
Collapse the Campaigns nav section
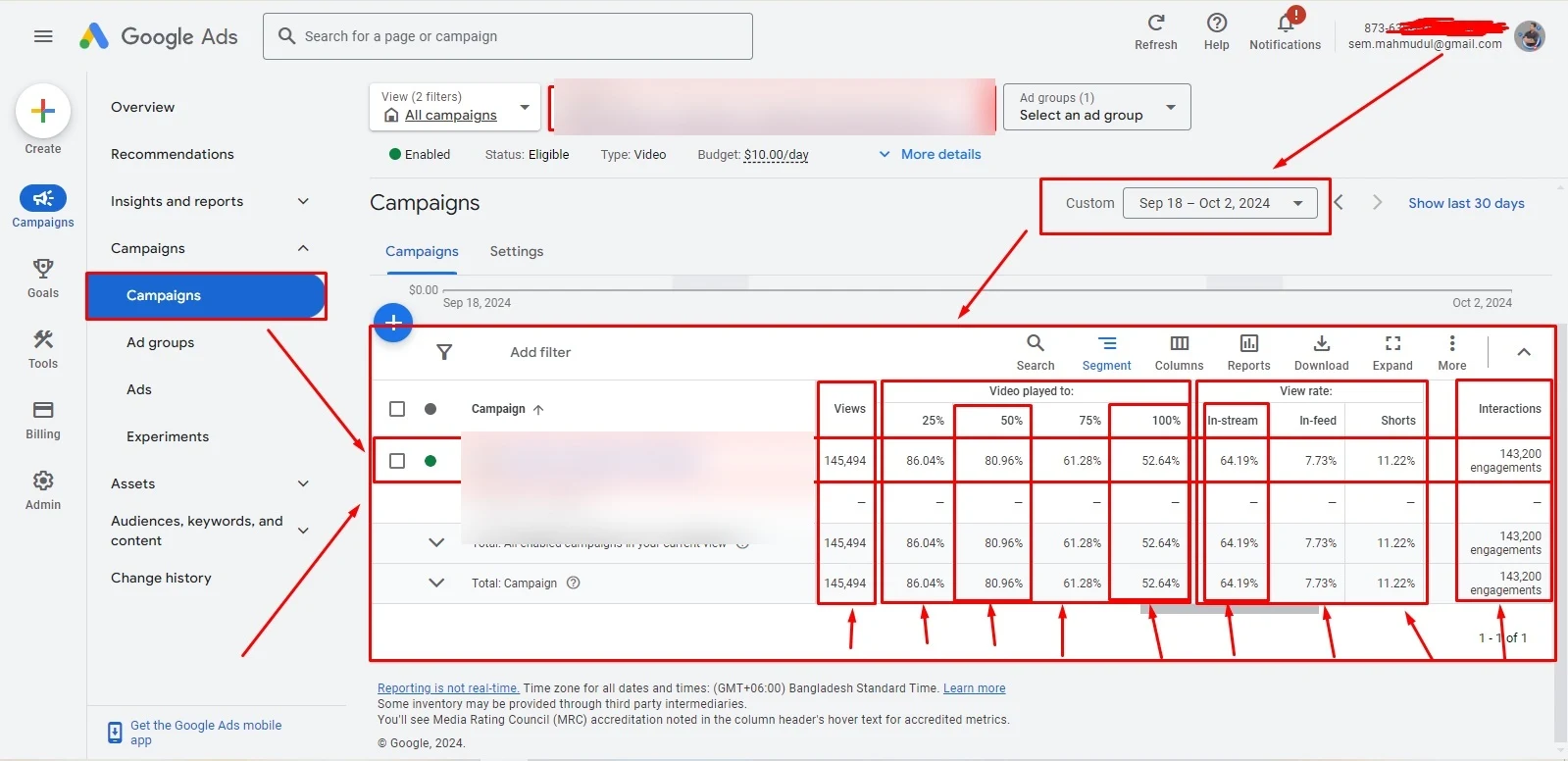(x=303, y=248)
